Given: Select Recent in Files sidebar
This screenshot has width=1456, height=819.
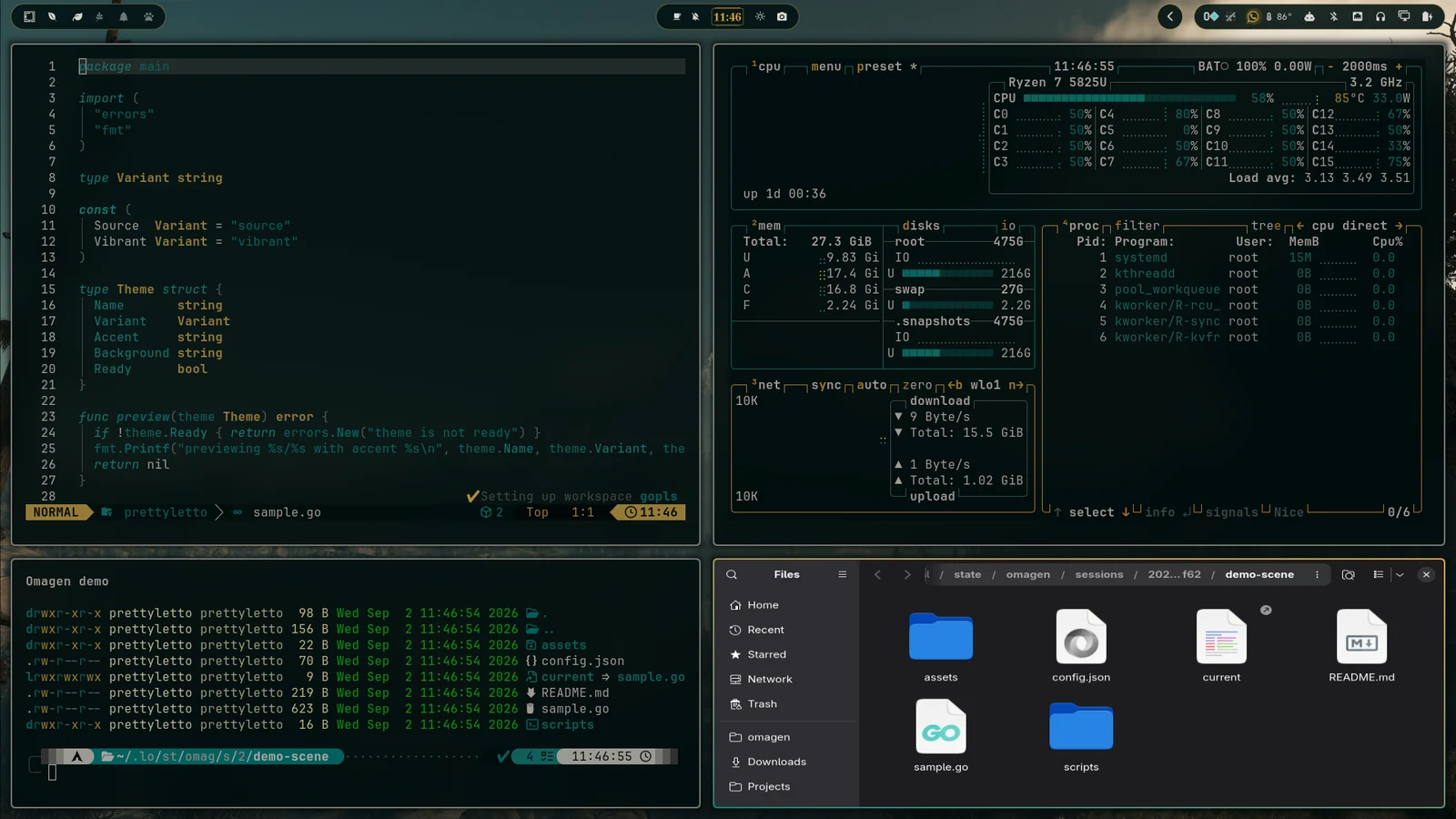Looking at the screenshot, I should (786, 630).
